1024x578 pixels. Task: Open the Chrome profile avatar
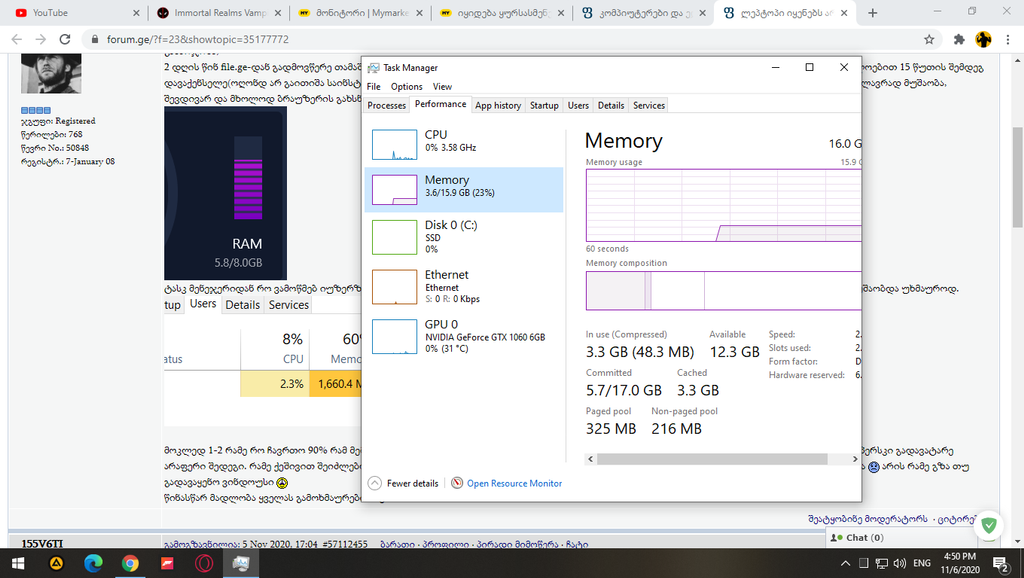click(x=984, y=39)
